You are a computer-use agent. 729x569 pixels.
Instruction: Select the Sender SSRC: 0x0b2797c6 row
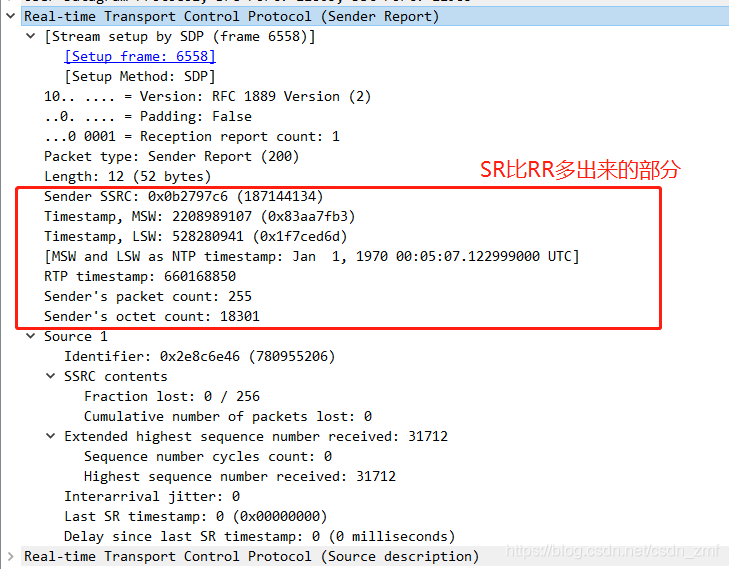[x=184, y=196]
